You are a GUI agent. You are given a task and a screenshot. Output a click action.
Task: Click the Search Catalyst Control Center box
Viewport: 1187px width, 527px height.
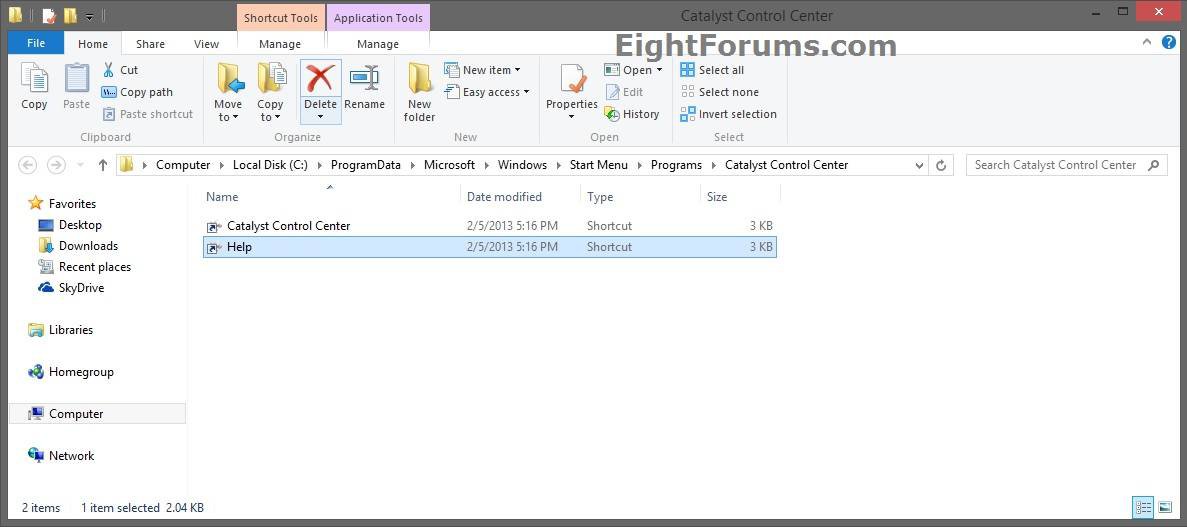pos(1066,165)
